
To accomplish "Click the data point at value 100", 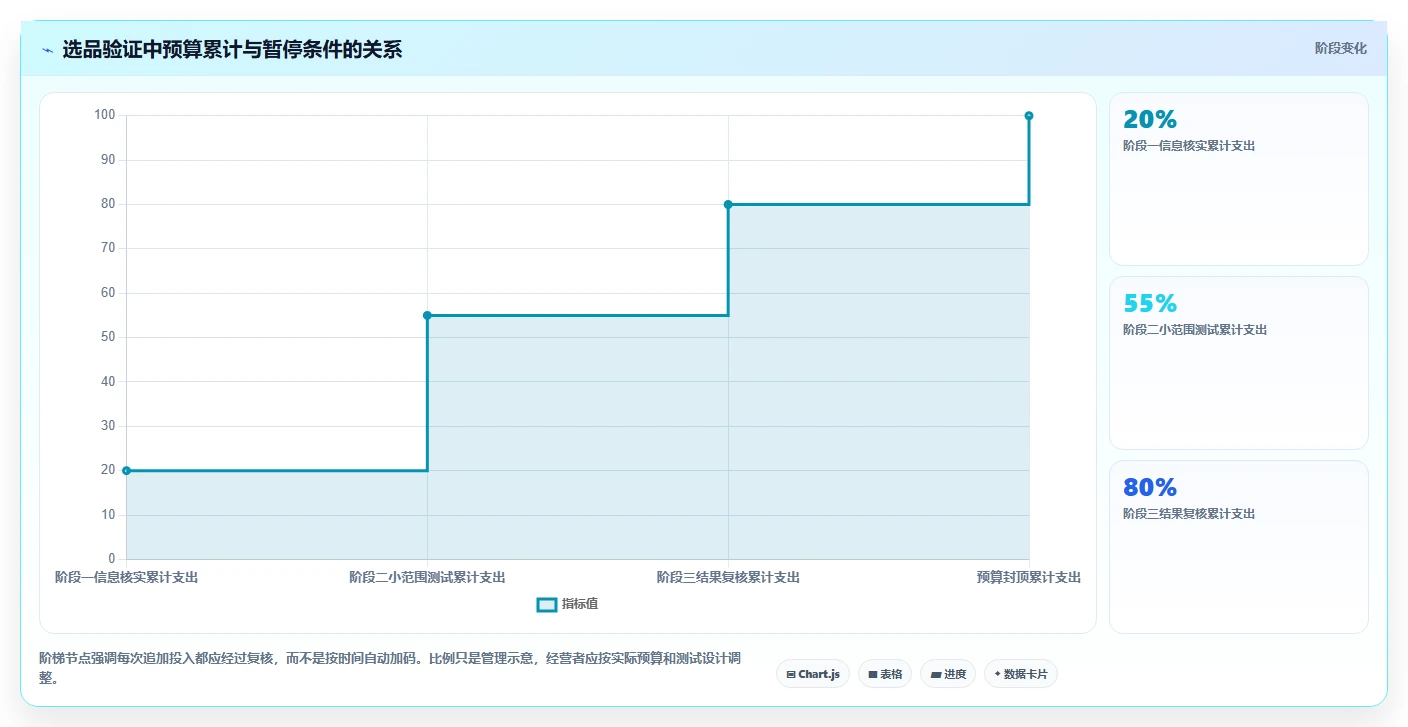I will (x=1029, y=116).
